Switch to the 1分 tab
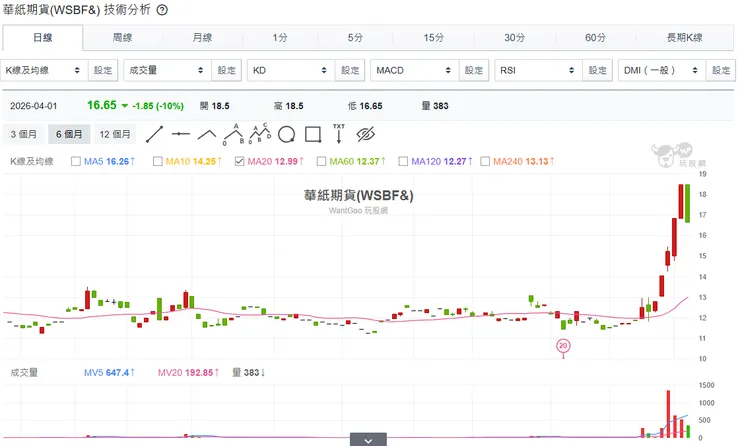Screen dimensions: 740x446 point(280,38)
